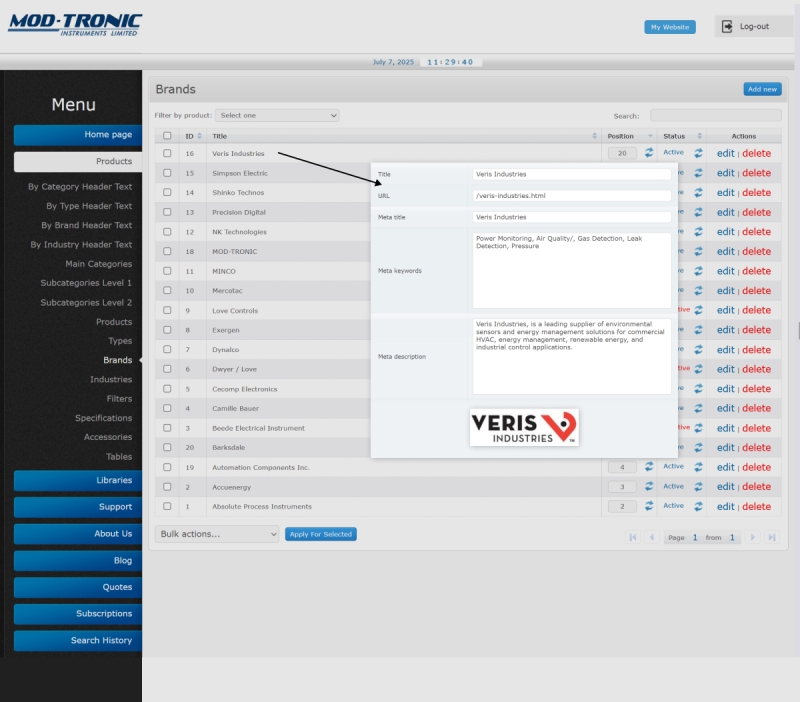Refresh position for Absolute Process Instruments row
This screenshot has width=800, height=702.
click(x=648, y=506)
